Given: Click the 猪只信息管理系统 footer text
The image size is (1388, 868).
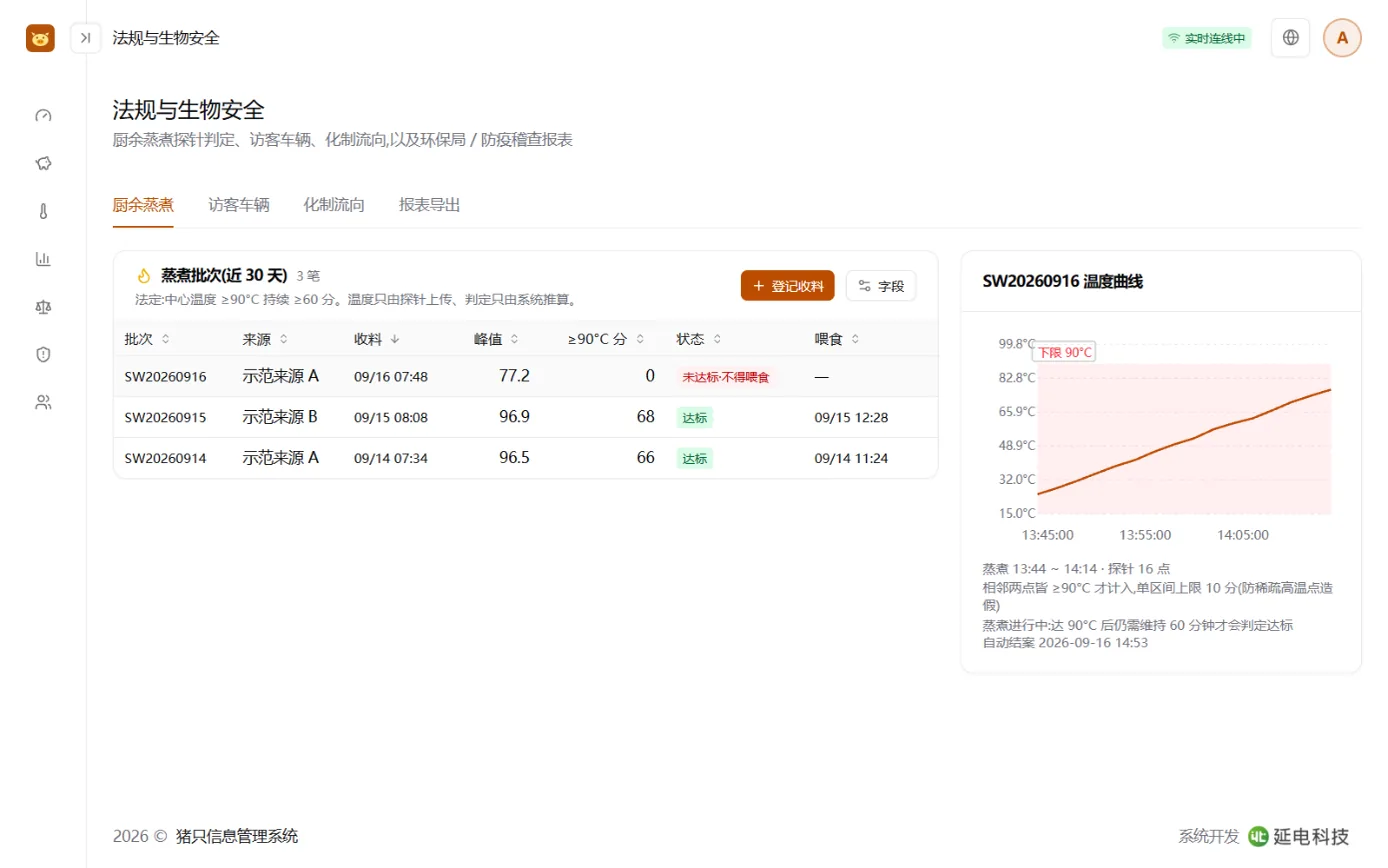Looking at the screenshot, I should 236,836.
